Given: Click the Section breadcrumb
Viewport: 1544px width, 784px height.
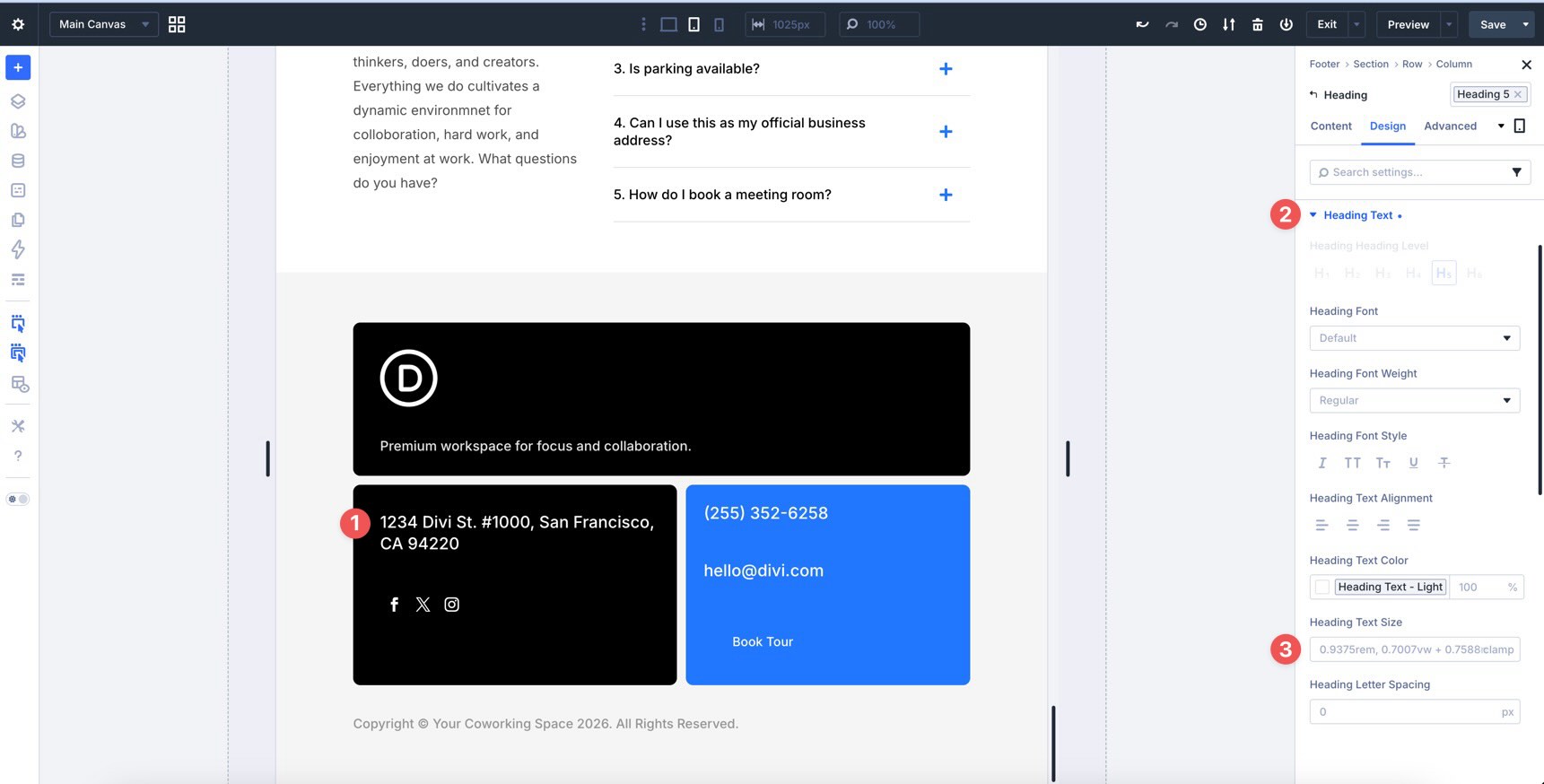Looking at the screenshot, I should coord(1370,65).
